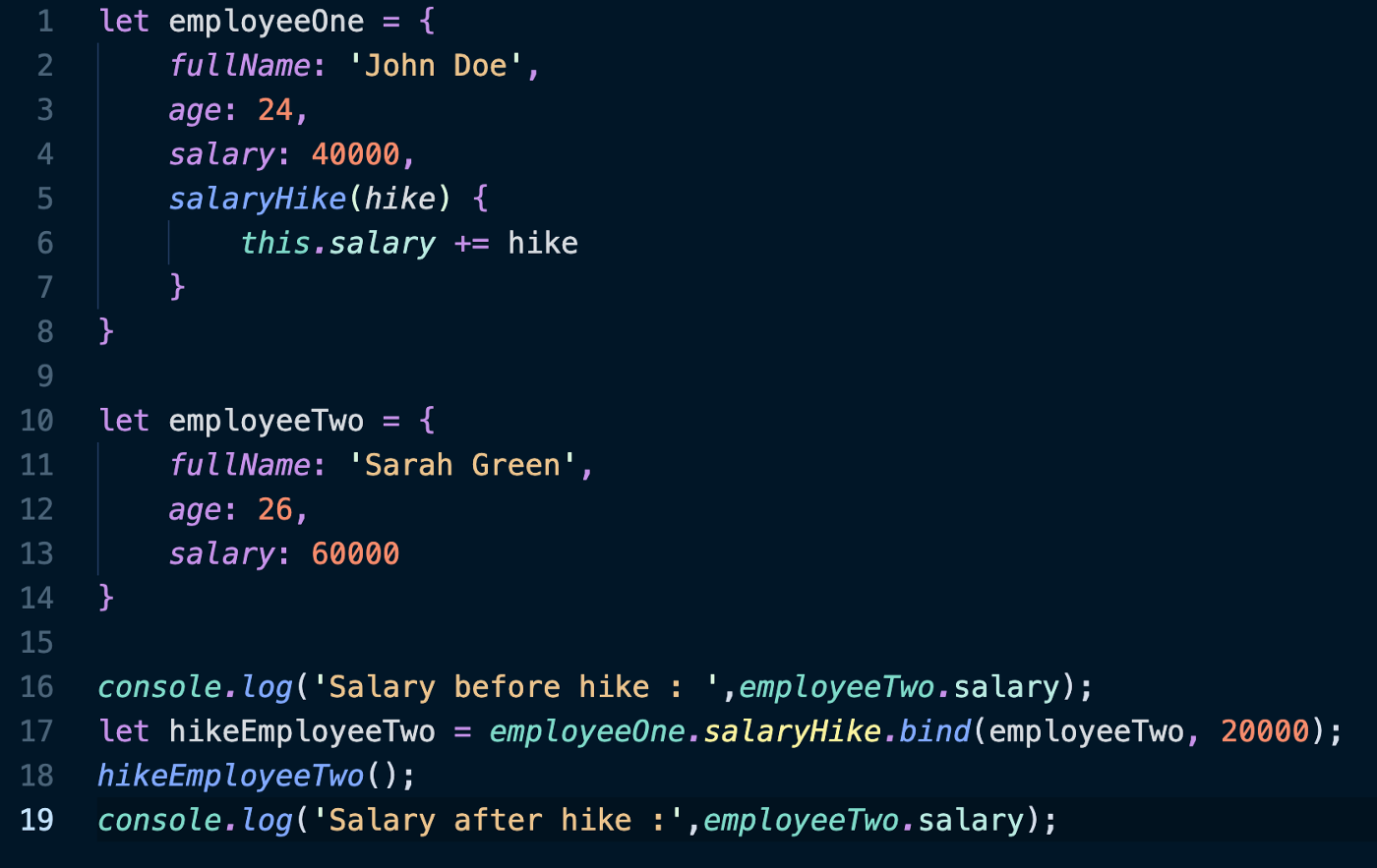
Task: Click the 'Salary before hike : ' string
Action: [516, 686]
